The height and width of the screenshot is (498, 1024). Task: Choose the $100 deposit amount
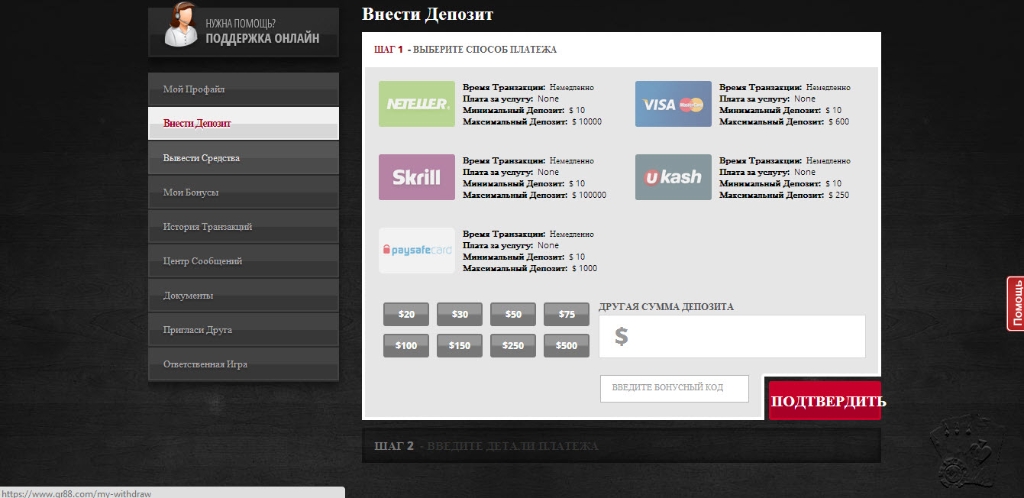click(406, 345)
